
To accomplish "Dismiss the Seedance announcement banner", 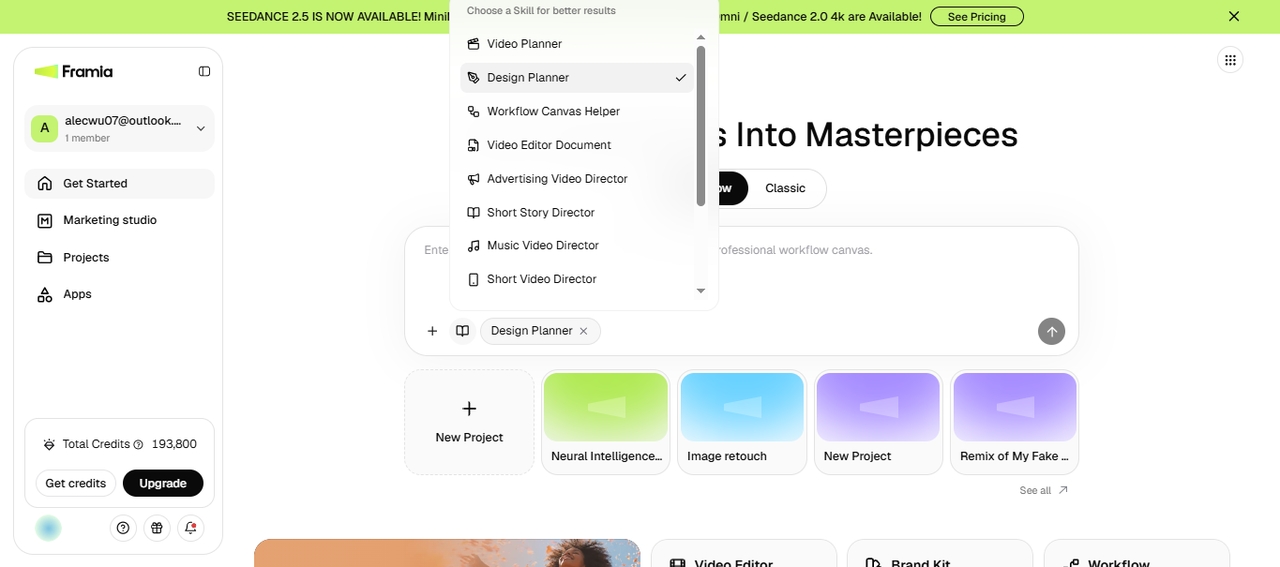I will (x=1234, y=16).
